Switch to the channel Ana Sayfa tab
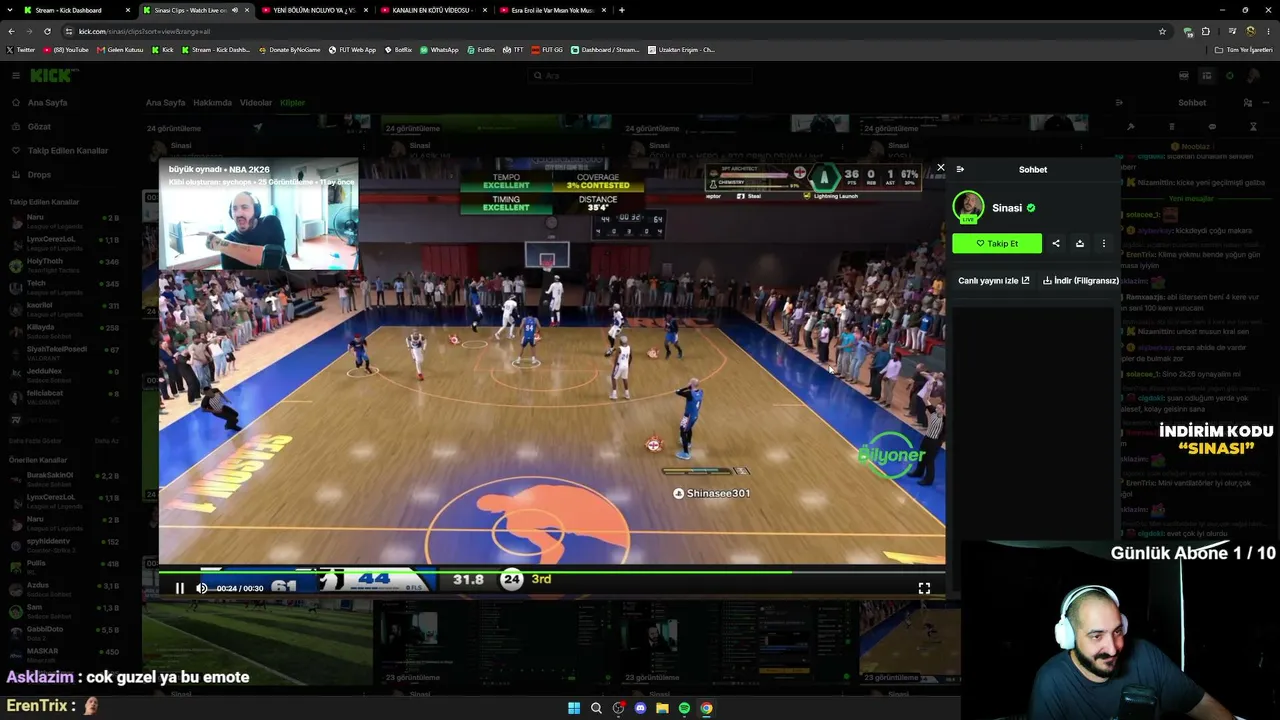Image resolution: width=1280 pixels, height=720 pixels. click(x=165, y=103)
